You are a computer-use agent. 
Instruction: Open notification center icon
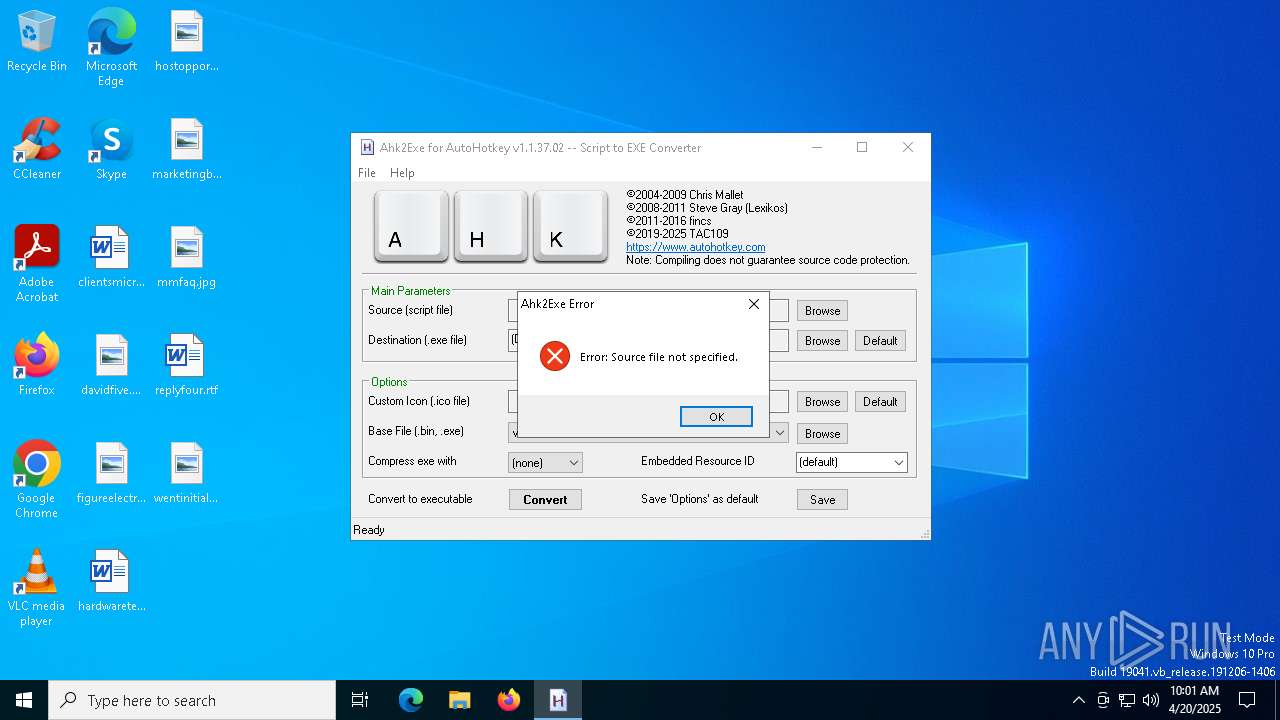1247,700
